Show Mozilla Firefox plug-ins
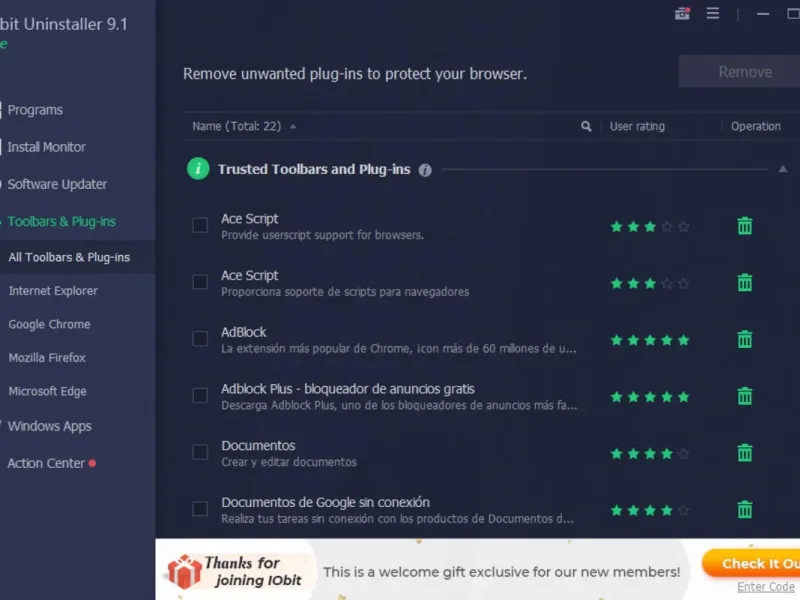The image size is (800, 600). [x=47, y=358]
